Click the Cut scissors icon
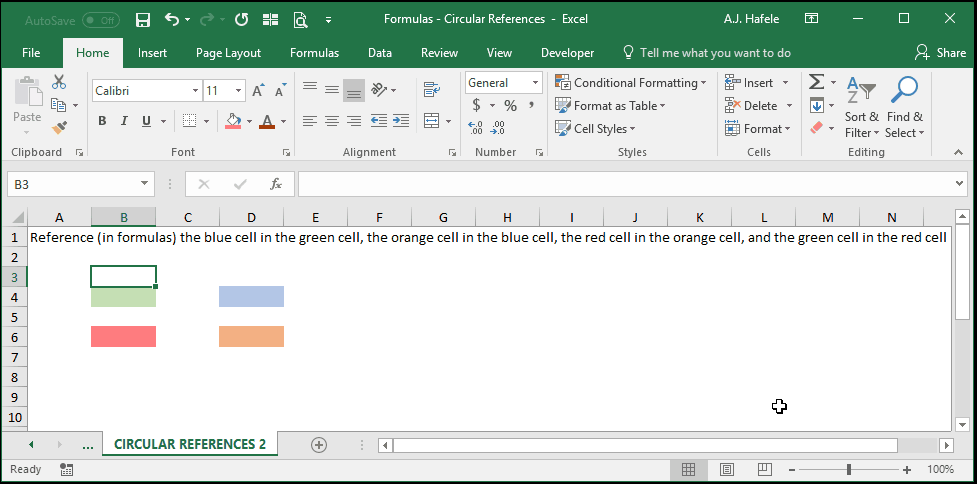Image resolution: width=977 pixels, height=484 pixels. 59,82
